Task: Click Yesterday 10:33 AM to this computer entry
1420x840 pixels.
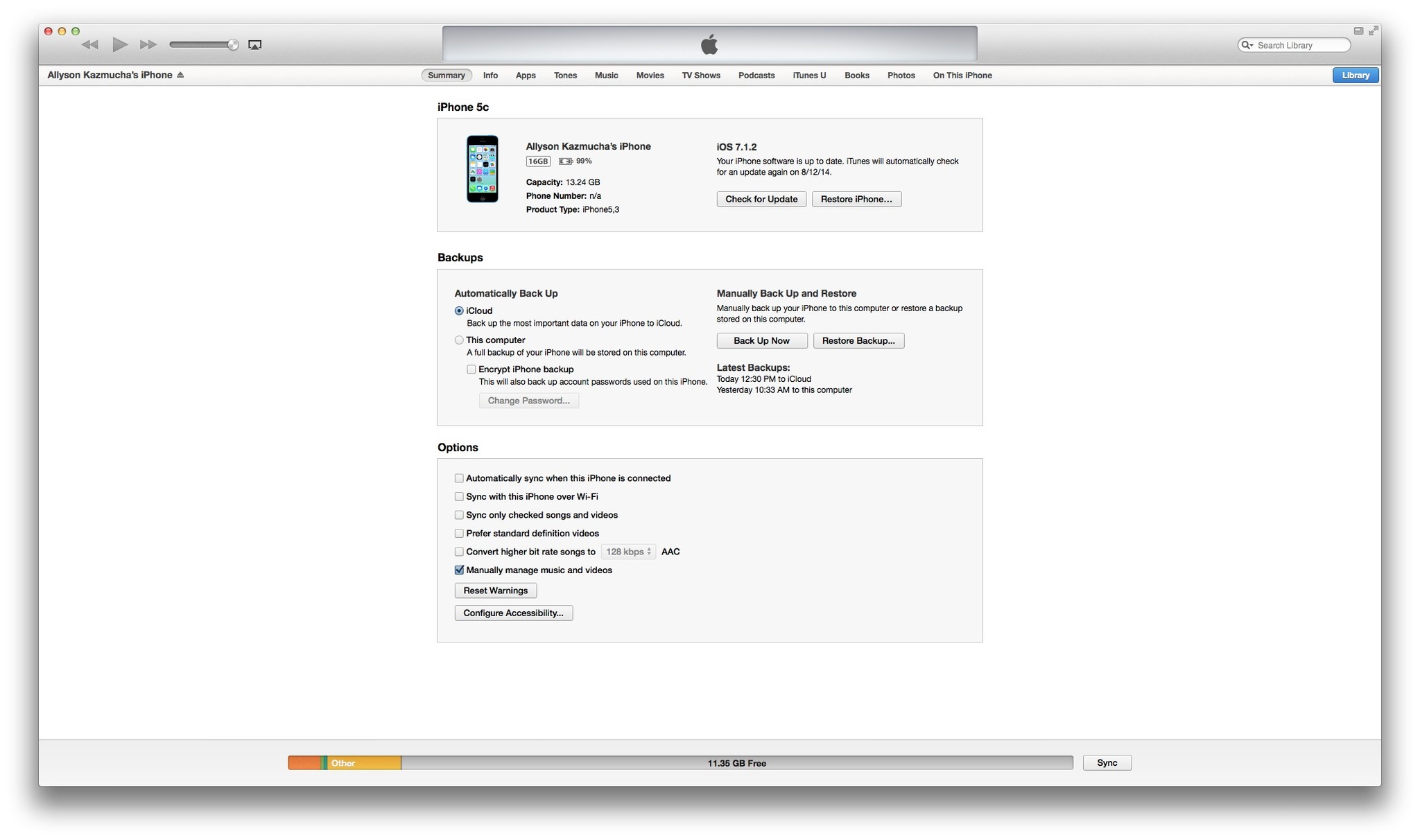Action: (x=784, y=390)
